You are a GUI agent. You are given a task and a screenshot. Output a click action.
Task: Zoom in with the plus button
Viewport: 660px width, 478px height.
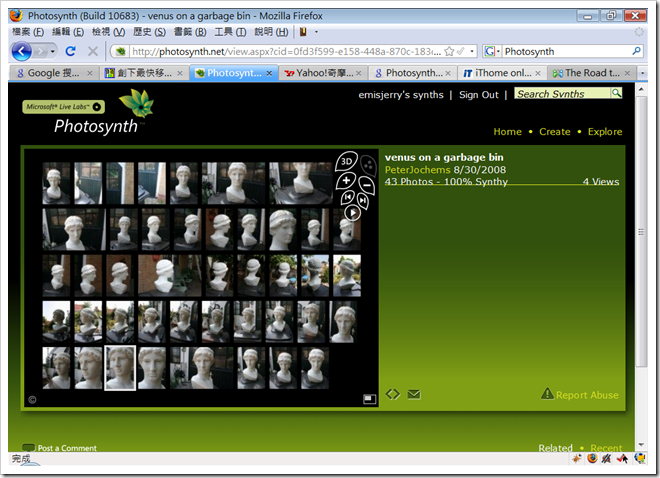click(346, 181)
